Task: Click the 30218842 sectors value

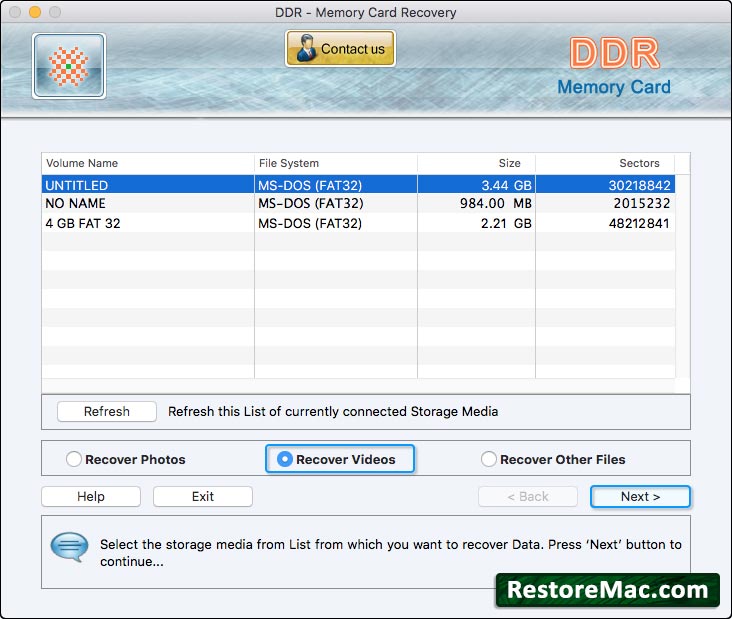Action: tap(640, 185)
